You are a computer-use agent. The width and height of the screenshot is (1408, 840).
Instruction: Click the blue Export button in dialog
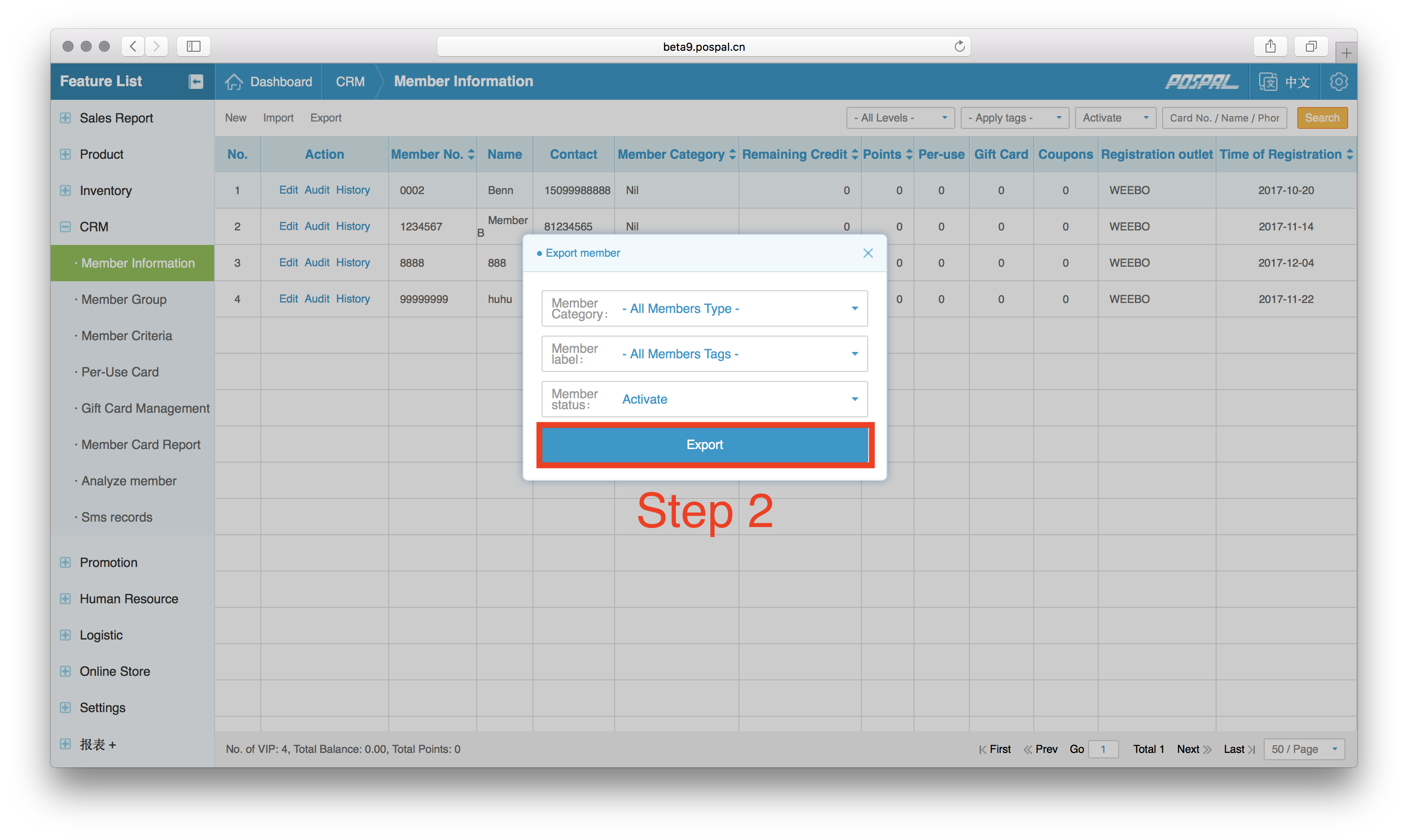click(704, 445)
